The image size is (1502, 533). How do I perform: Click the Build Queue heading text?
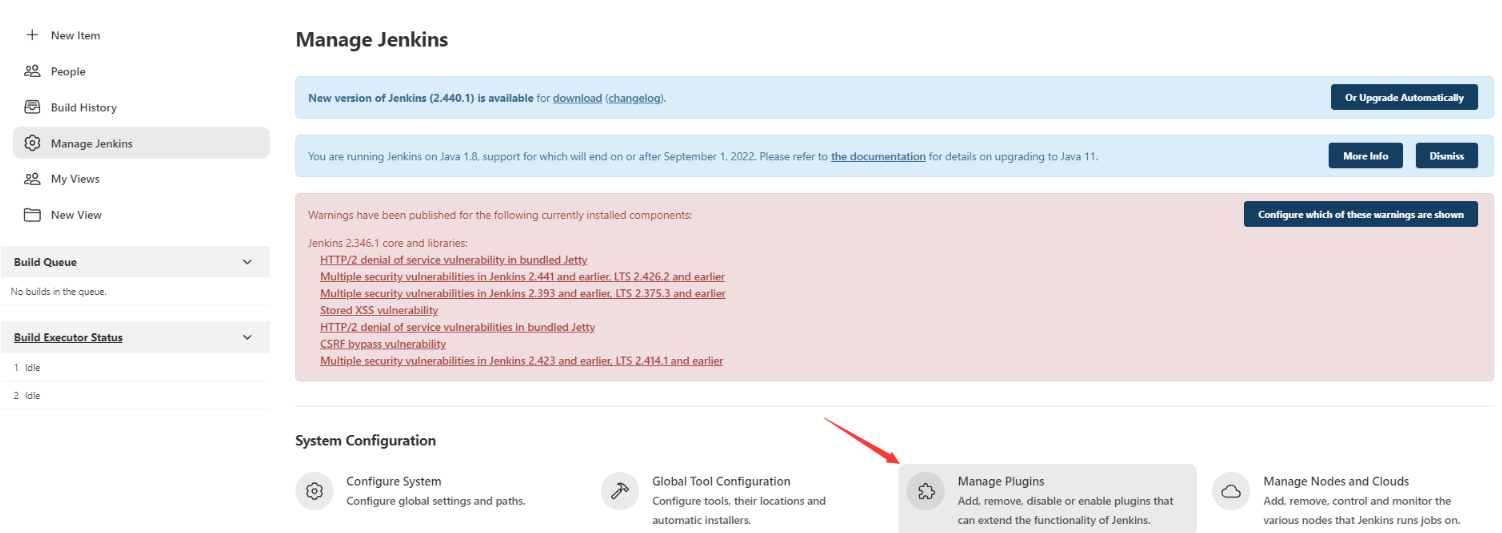tap(45, 262)
